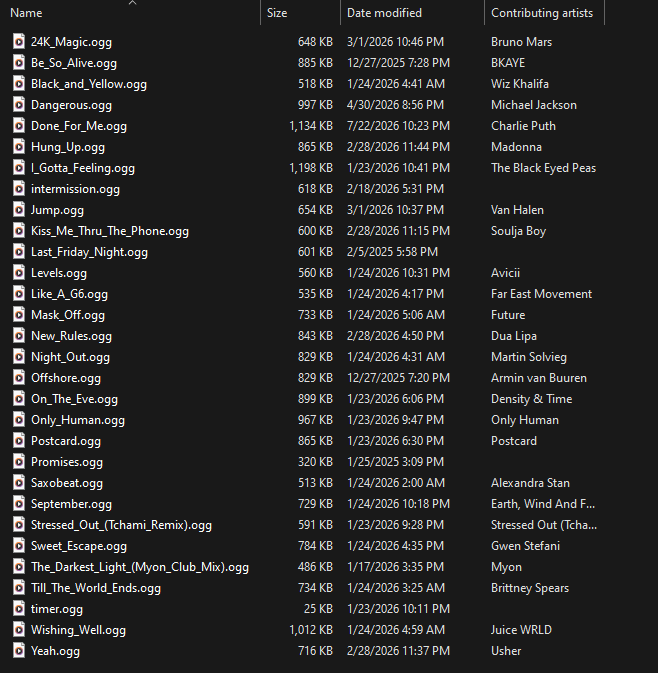Image resolution: width=658 pixels, height=673 pixels.
Task: Click the Madonna artist entry
Action: (516, 147)
